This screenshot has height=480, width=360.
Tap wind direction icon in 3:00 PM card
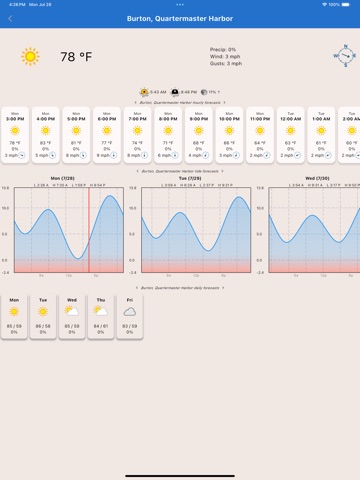click(x=22, y=155)
